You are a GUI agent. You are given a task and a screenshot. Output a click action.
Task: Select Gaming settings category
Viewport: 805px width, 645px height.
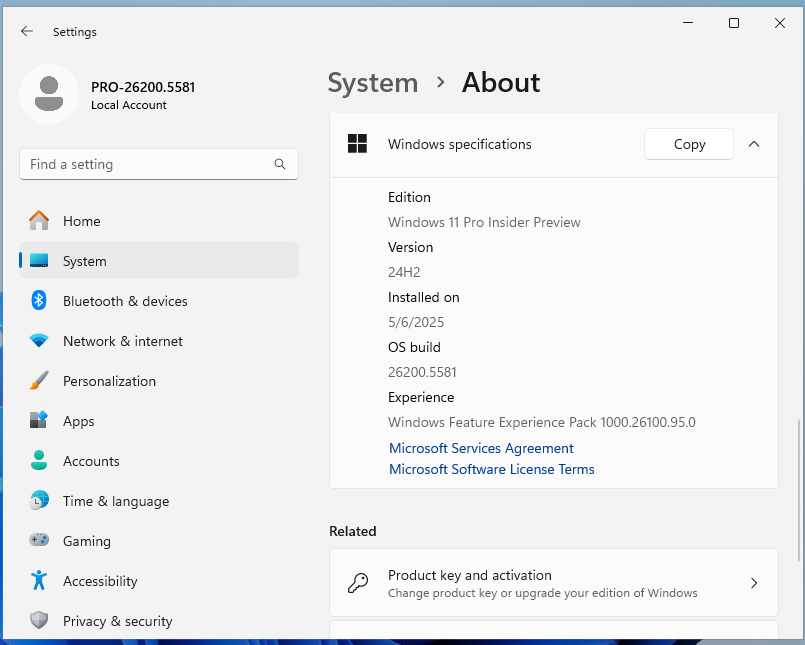[x=159, y=541]
